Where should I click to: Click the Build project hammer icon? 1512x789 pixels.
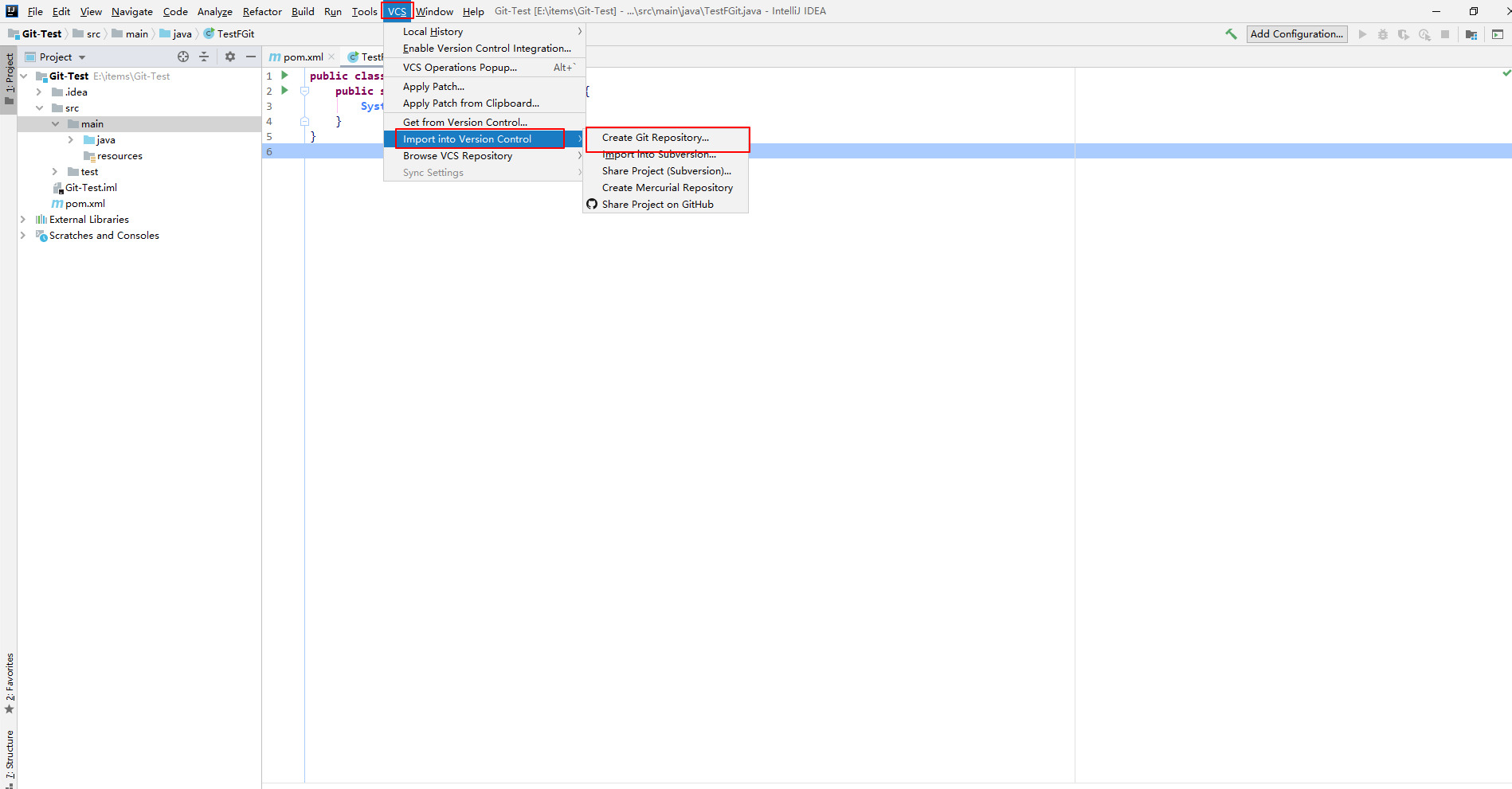coord(1231,34)
